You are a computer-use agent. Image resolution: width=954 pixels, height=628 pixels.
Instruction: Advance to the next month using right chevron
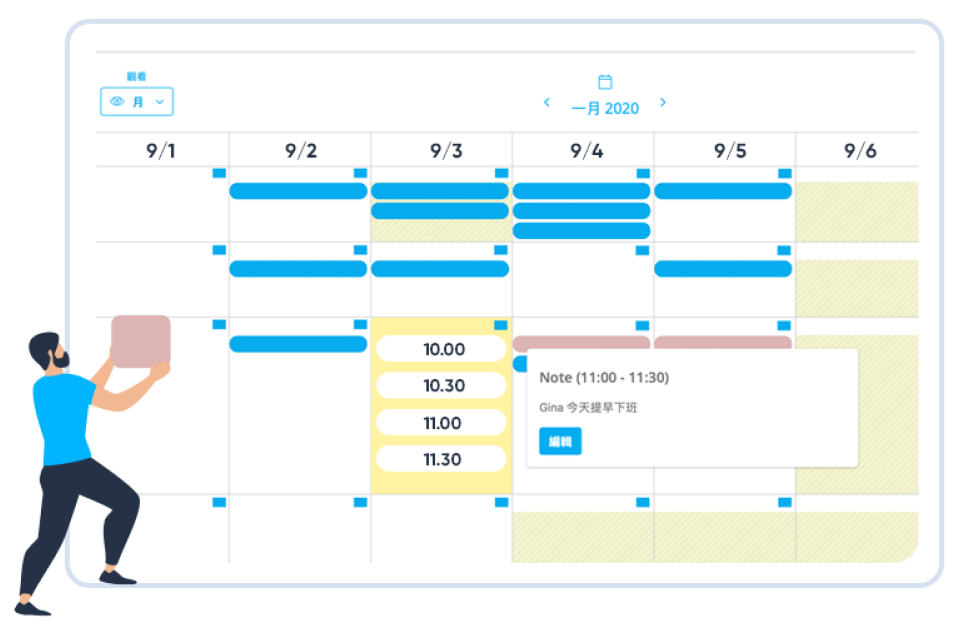coord(663,102)
